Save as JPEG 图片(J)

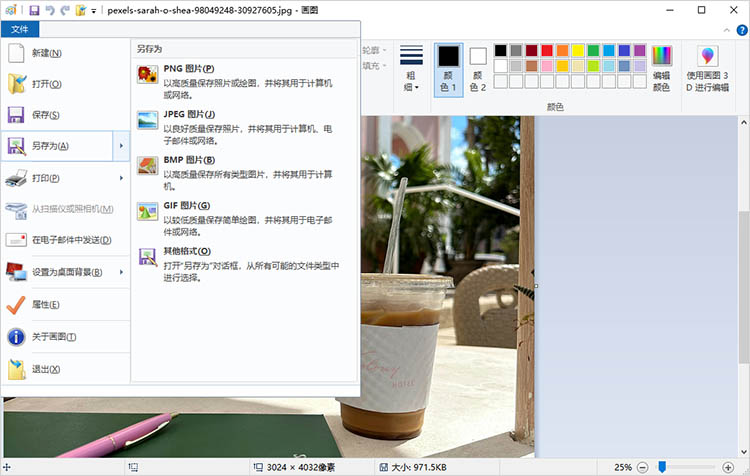tap(245, 127)
